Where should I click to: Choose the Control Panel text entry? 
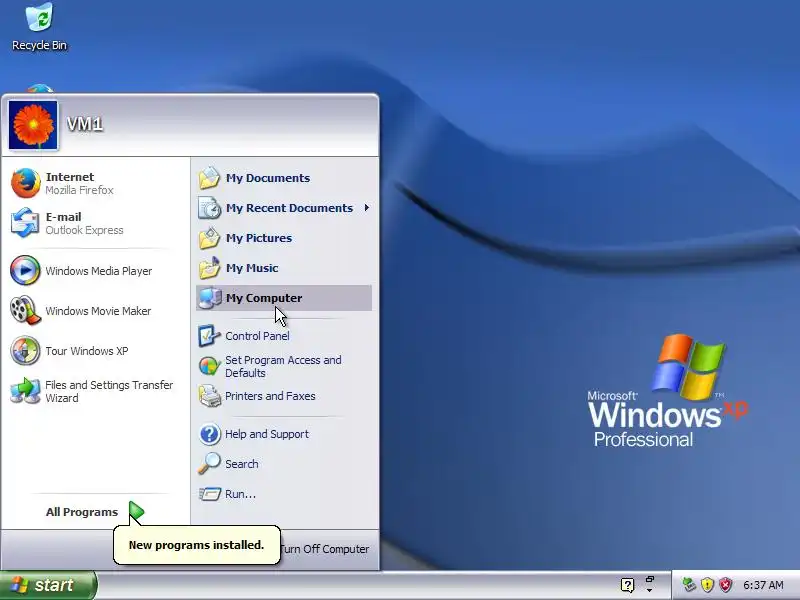click(257, 336)
